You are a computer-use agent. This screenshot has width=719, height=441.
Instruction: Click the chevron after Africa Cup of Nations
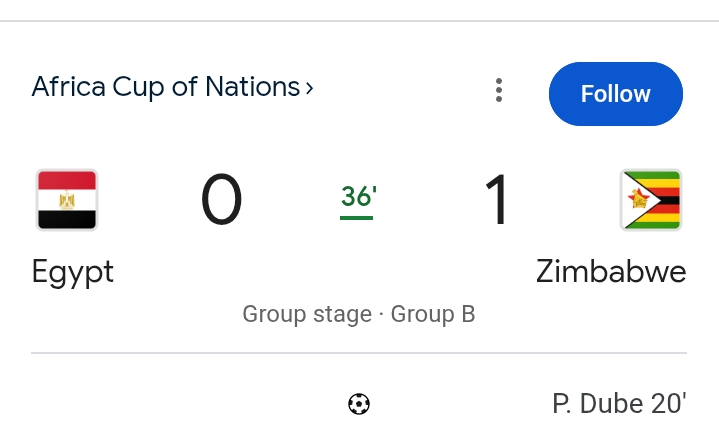click(x=310, y=88)
